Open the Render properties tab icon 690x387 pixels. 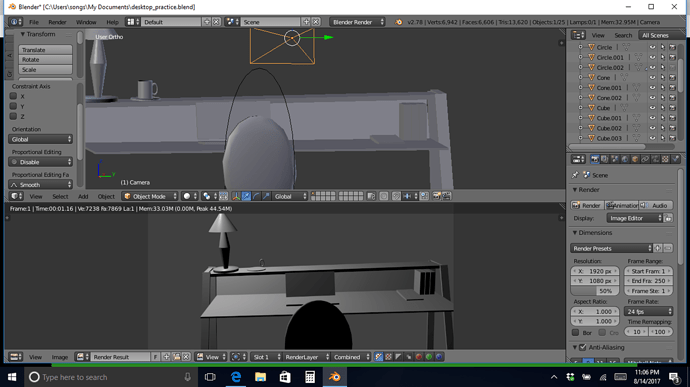point(595,159)
